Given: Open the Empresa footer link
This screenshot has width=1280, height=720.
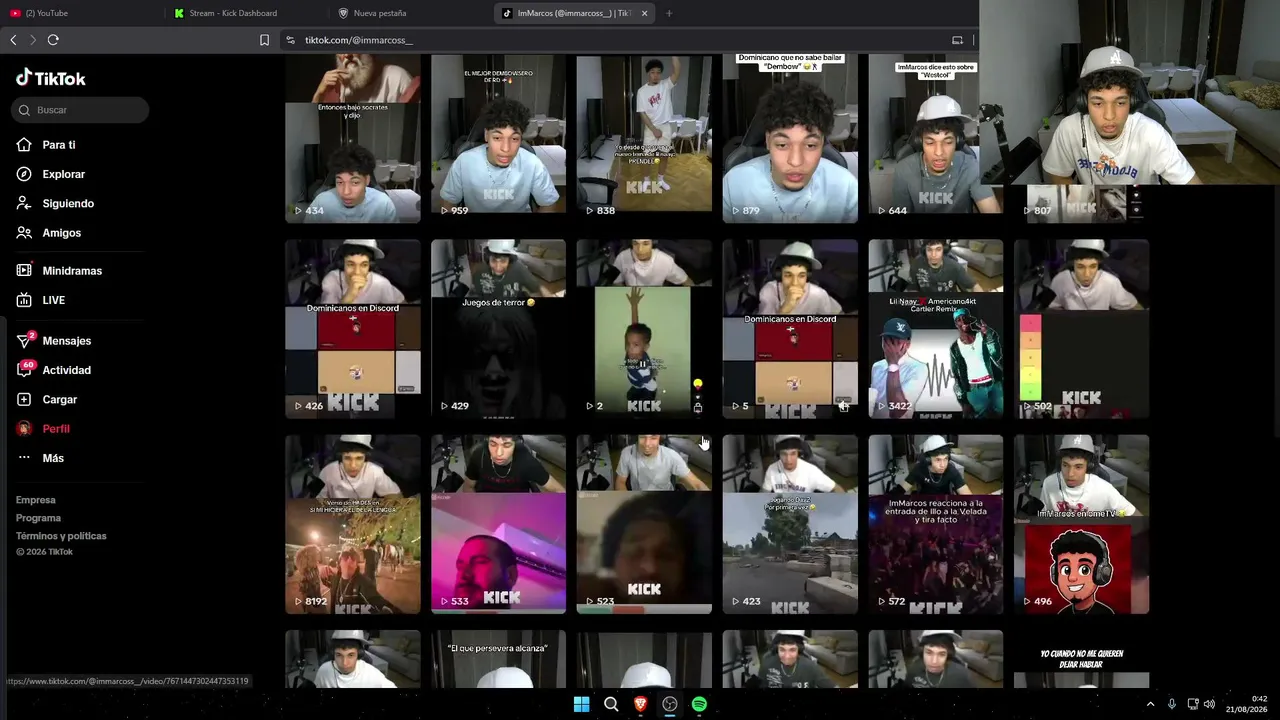Looking at the screenshot, I should (x=36, y=500).
